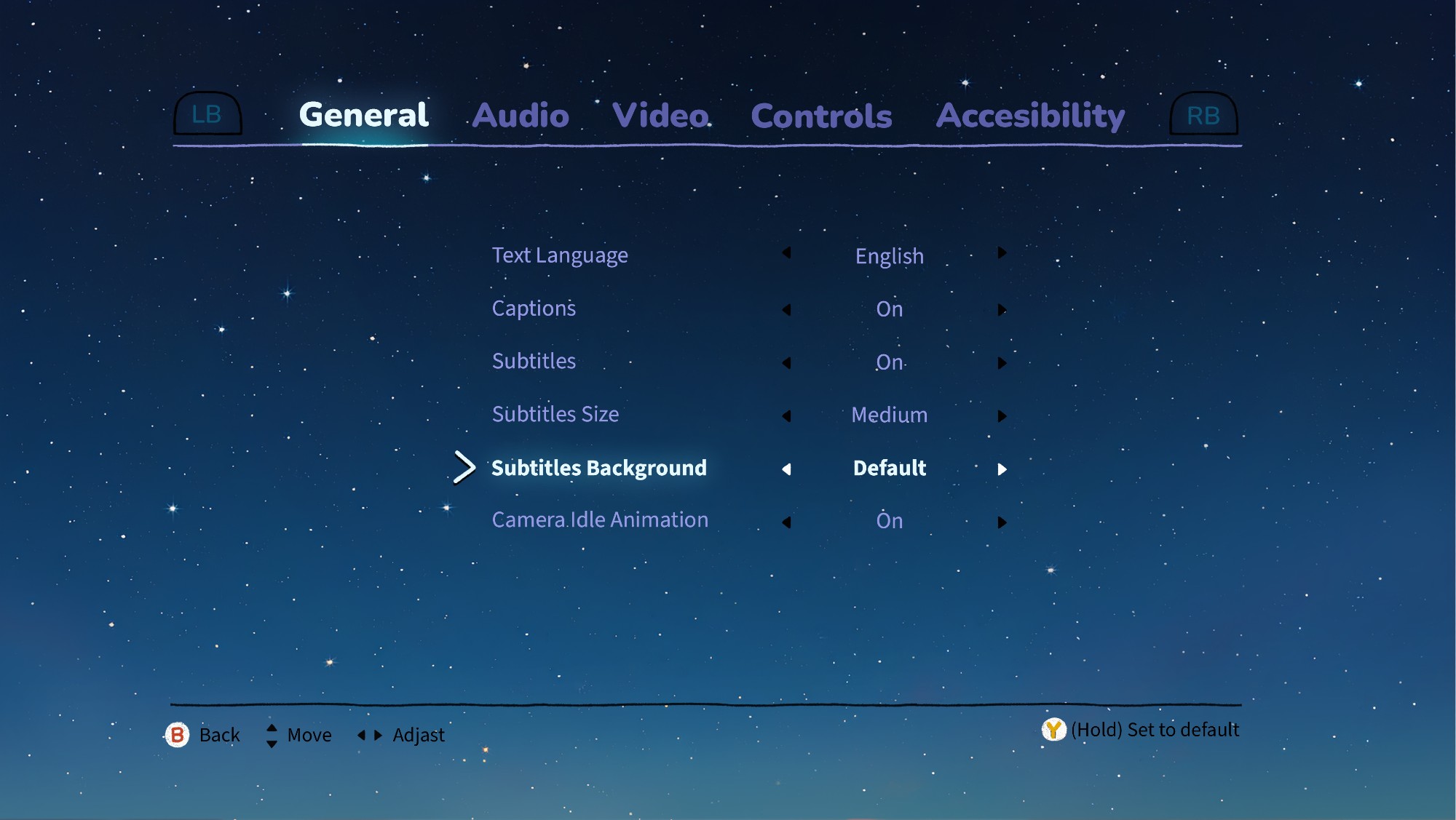Decrease Subtitles Size with left arrow

click(x=786, y=416)
